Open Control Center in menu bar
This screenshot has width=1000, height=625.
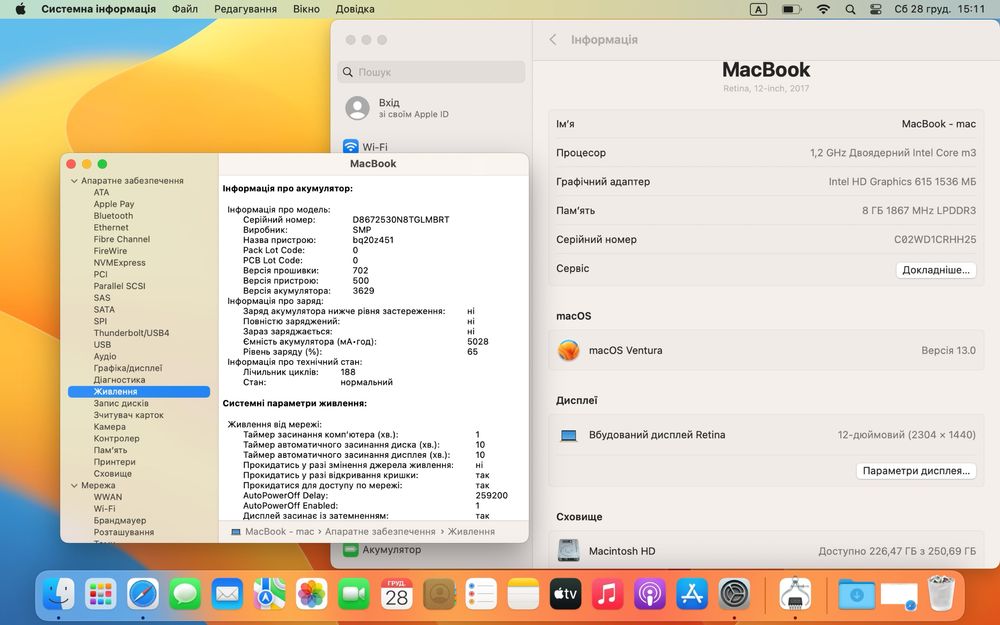point(876,9)
